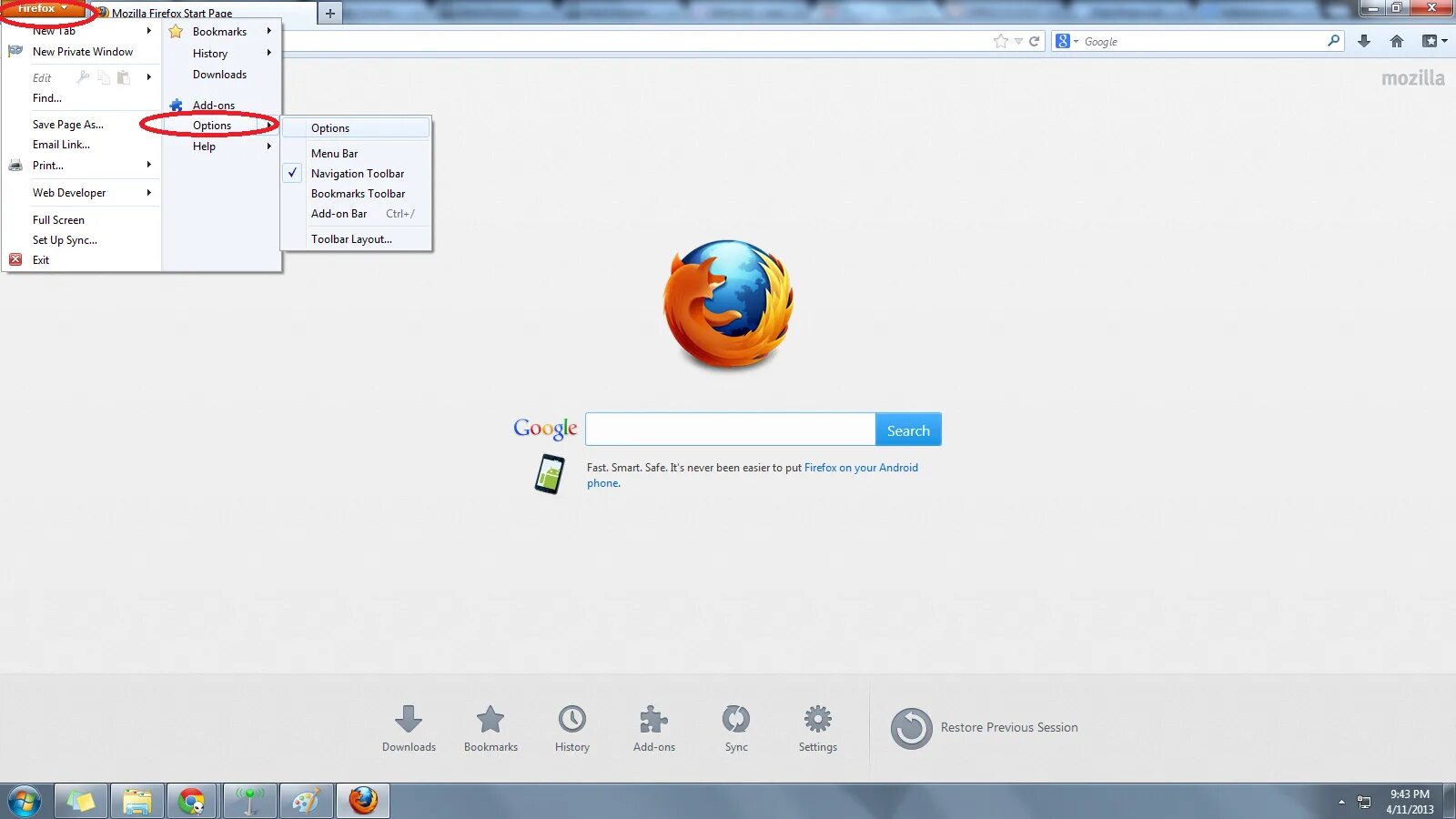Image resolution: width=1456 pixels, height=819 pixels.
Task: Click the Google logo on the start page
Action: click(545, 429)
